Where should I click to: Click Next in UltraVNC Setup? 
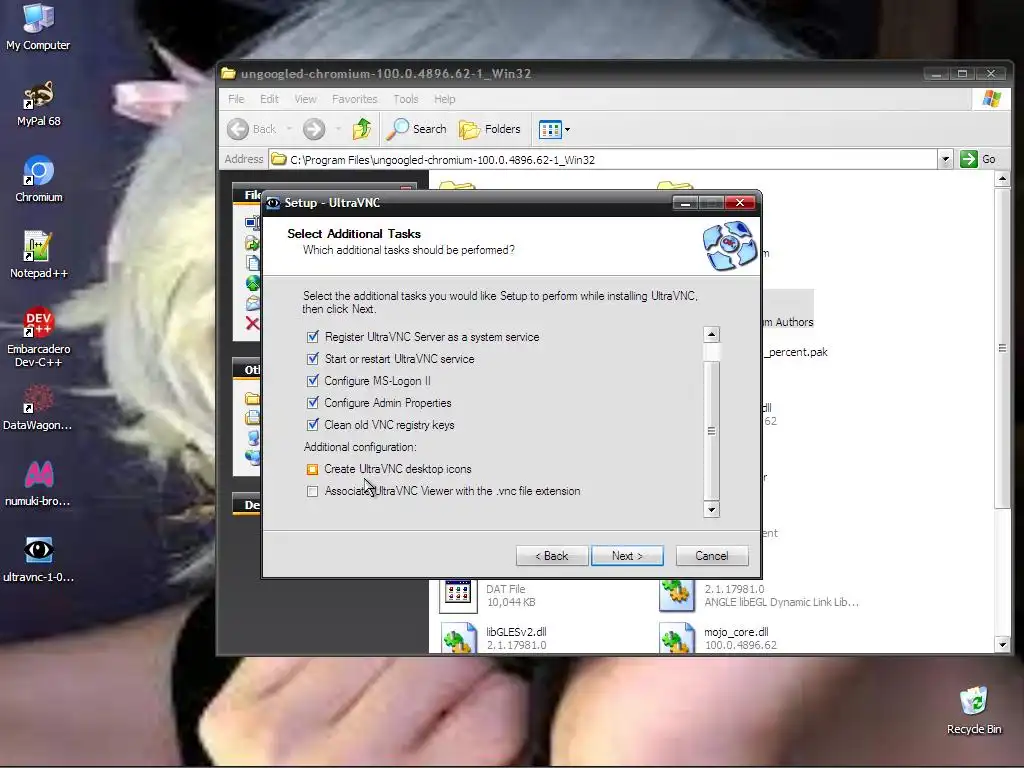click(627, 556)
